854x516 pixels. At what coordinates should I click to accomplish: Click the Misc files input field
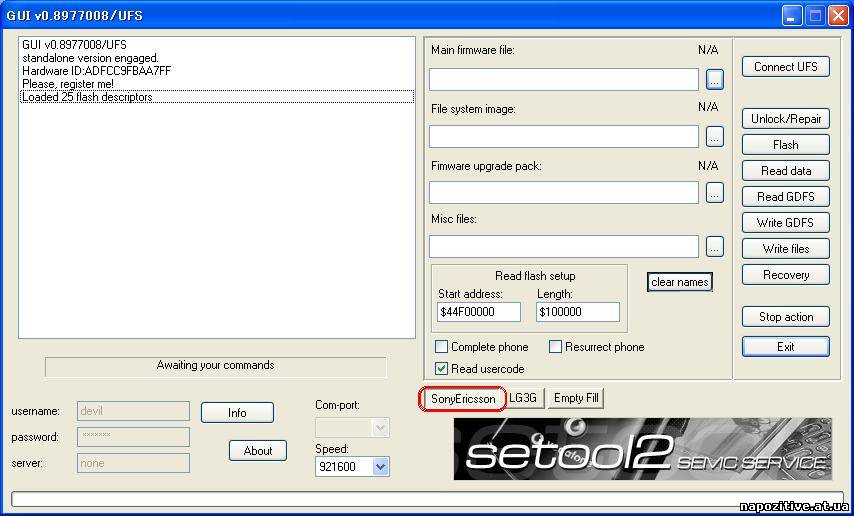tap(564, 247)
